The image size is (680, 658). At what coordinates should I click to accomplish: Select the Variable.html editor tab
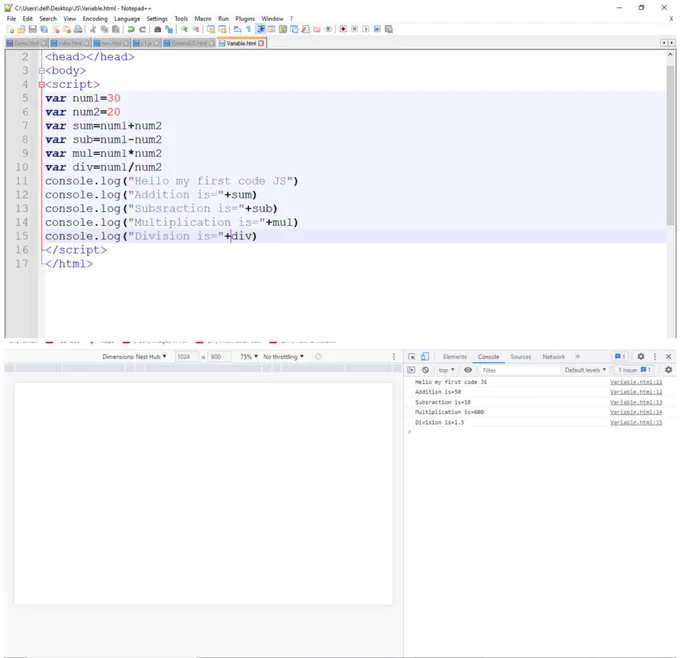[x=241, y=43]
